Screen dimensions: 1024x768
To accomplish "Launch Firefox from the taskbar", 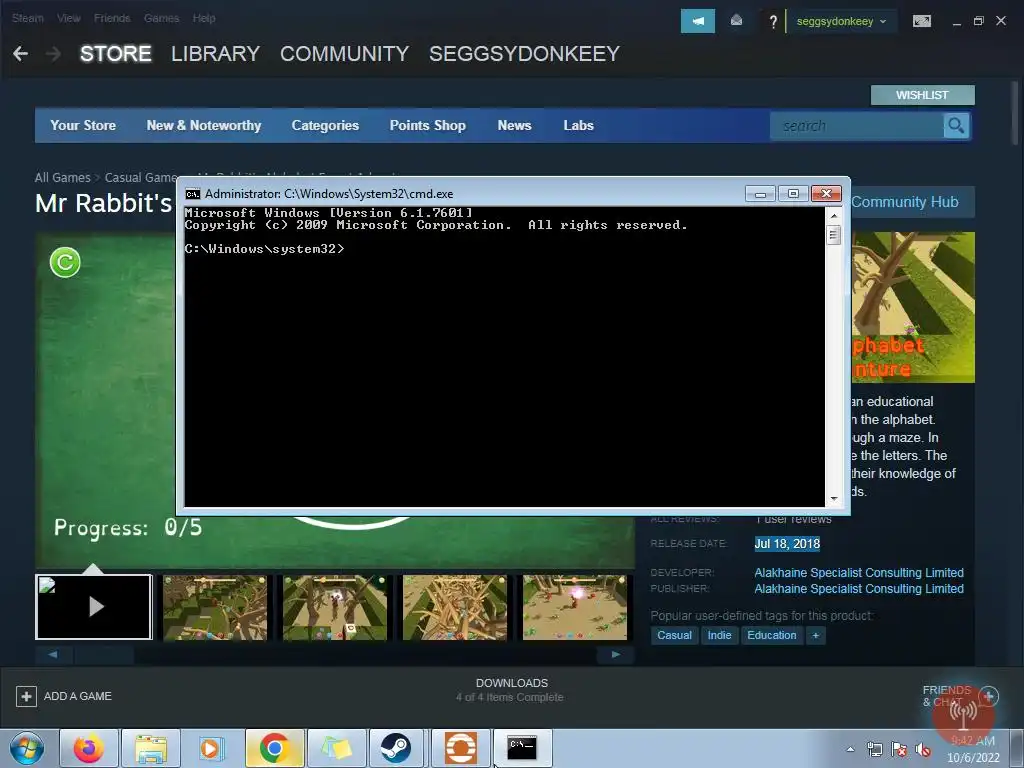I will coord(89,748).
